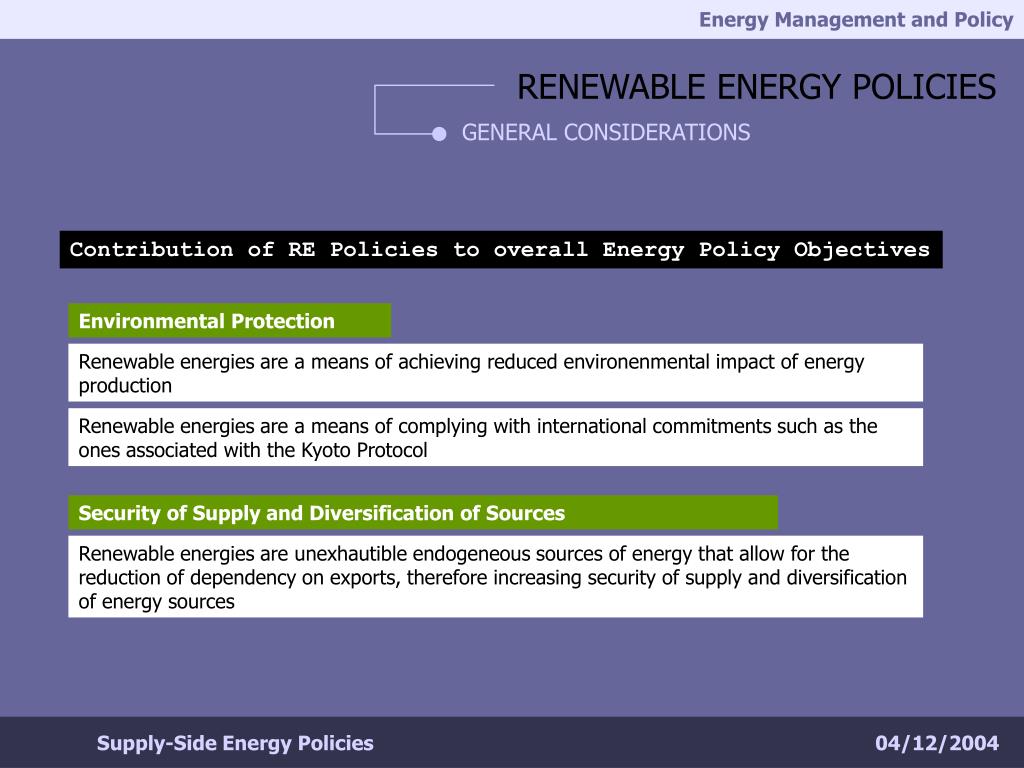This screenshot has width=1024, height=768.
Task: Select the 'unexhautible endogeneous sources' text box
Action: tap(496, 577)
